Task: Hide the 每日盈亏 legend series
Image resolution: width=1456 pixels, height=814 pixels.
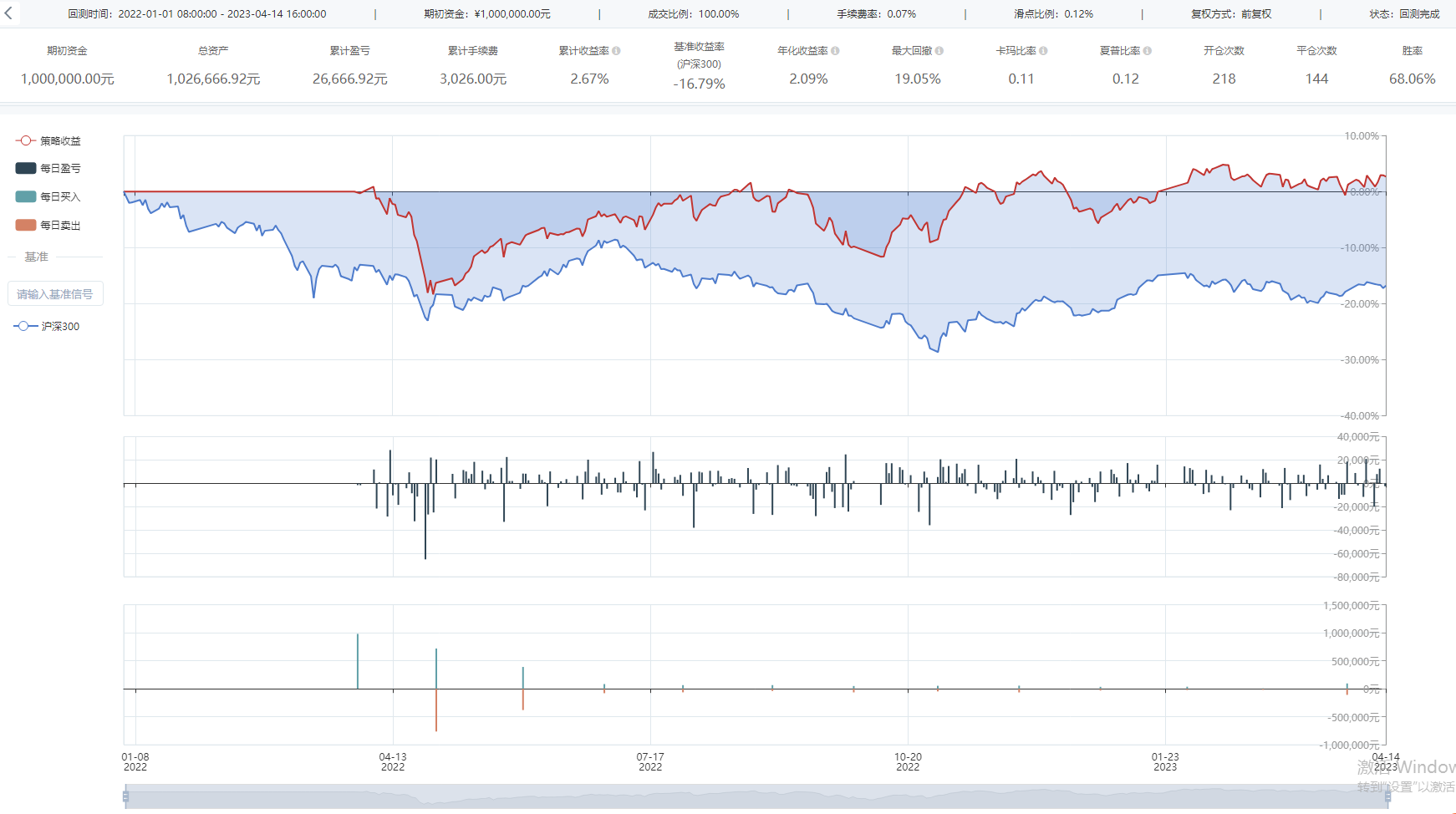Action: coord(48,168)
